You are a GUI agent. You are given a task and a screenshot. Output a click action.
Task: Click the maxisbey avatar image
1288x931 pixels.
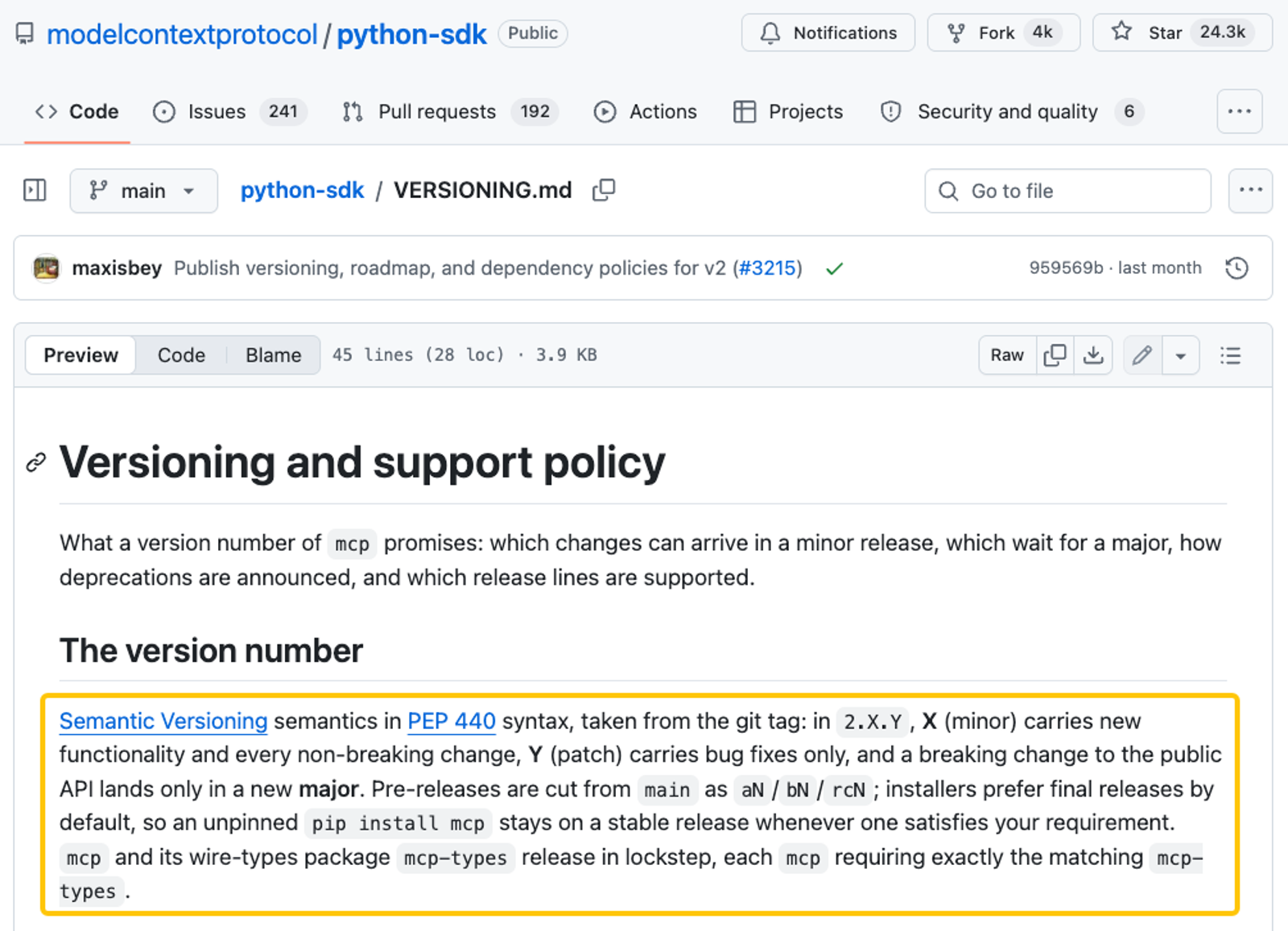click(46, 268)
